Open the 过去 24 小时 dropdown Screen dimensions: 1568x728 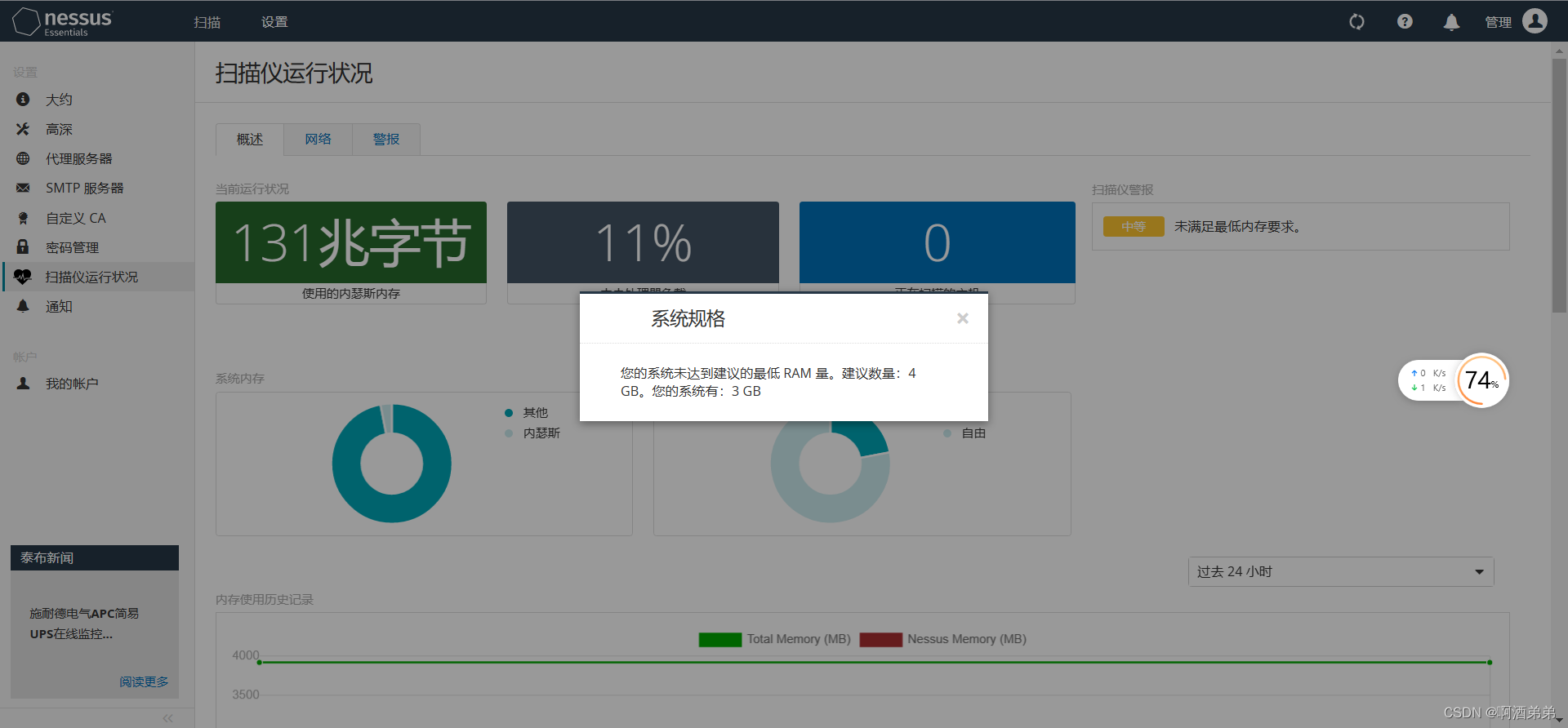tap(1341, 571)
